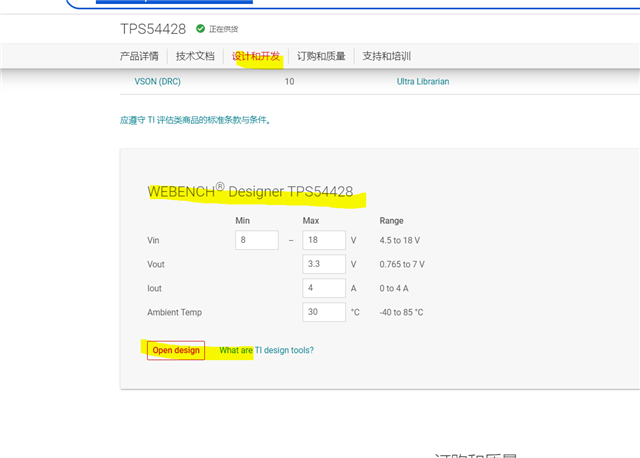Click the -40 to 85 °C range text
The width and height of the screenshot is (640, 458).
401,312
